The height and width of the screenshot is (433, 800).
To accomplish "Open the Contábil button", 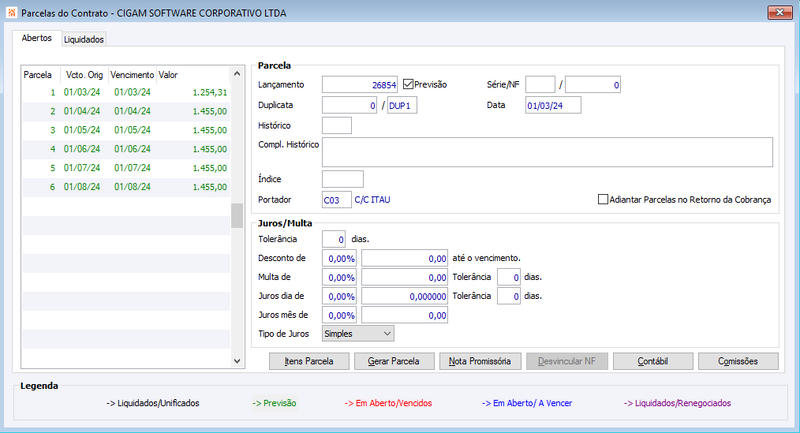I will coord(653,361).
